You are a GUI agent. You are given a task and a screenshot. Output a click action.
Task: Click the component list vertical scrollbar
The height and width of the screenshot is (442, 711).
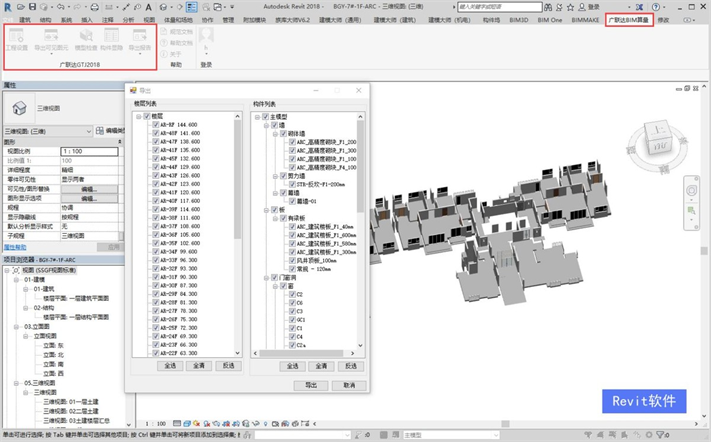tap(360, 166)
